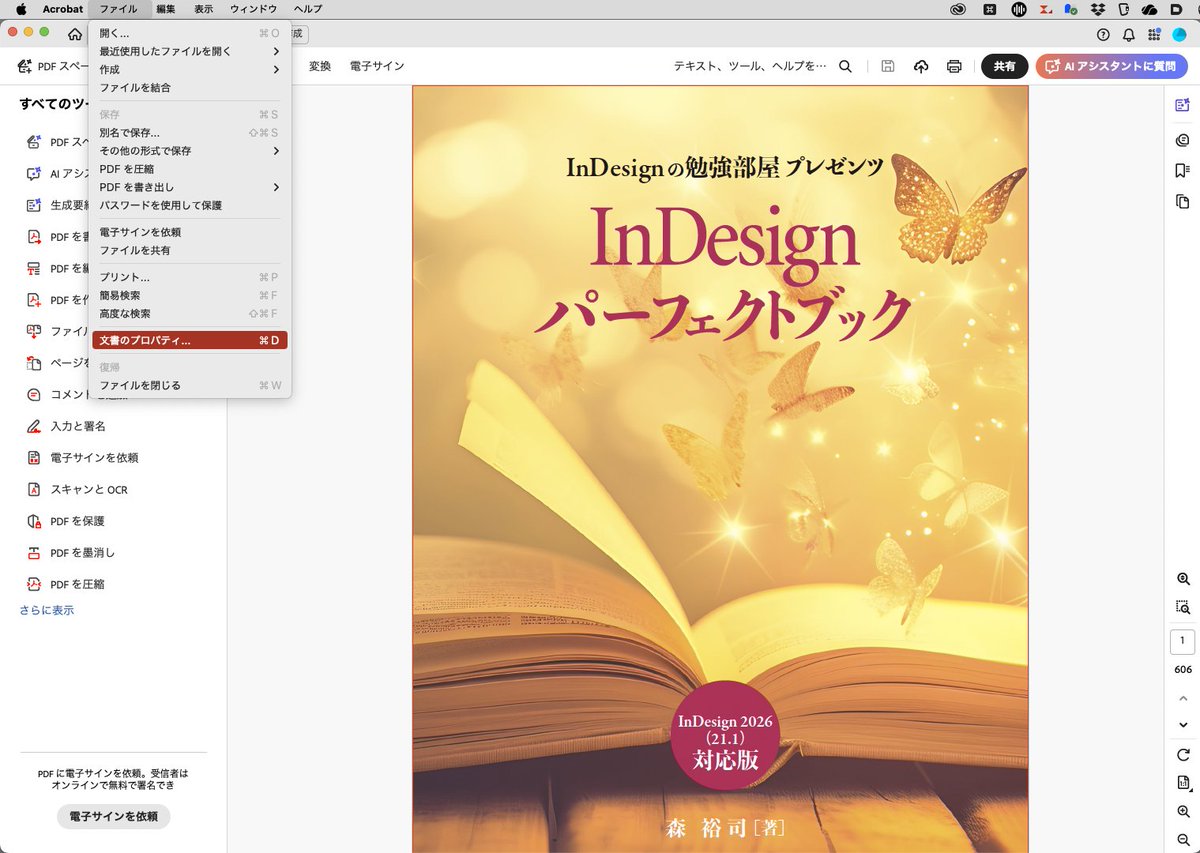Click the 共有 button
The height and width of the screenshot is (853, 1200).
point(1004,66)
